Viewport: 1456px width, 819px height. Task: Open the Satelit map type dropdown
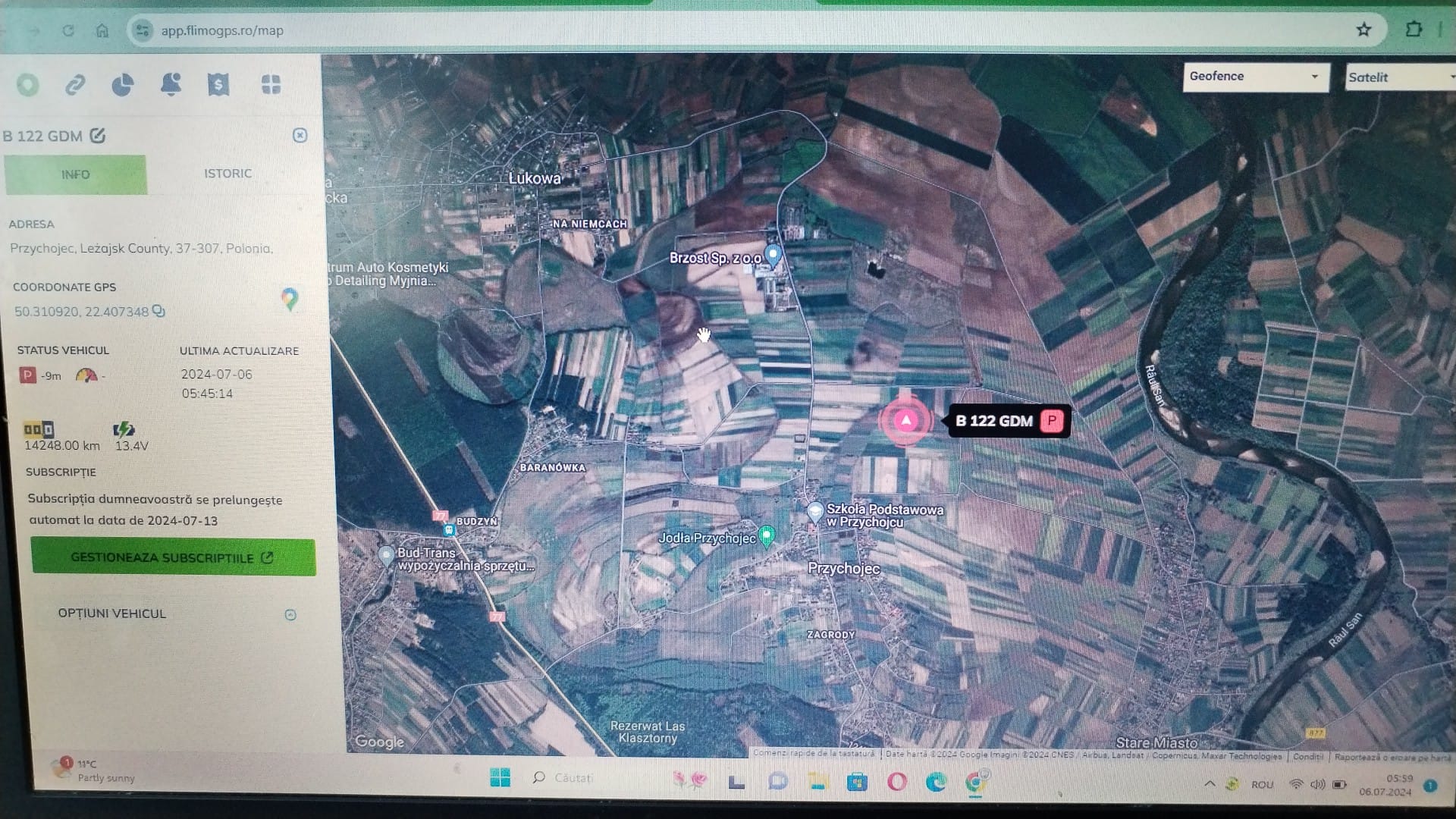1399,77
